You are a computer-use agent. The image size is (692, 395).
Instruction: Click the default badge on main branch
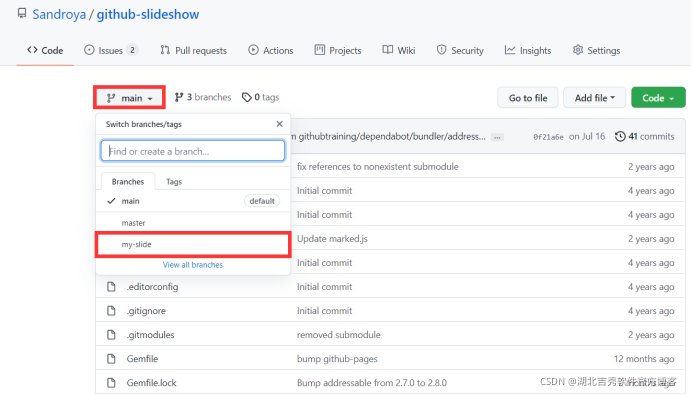point(262,201)
